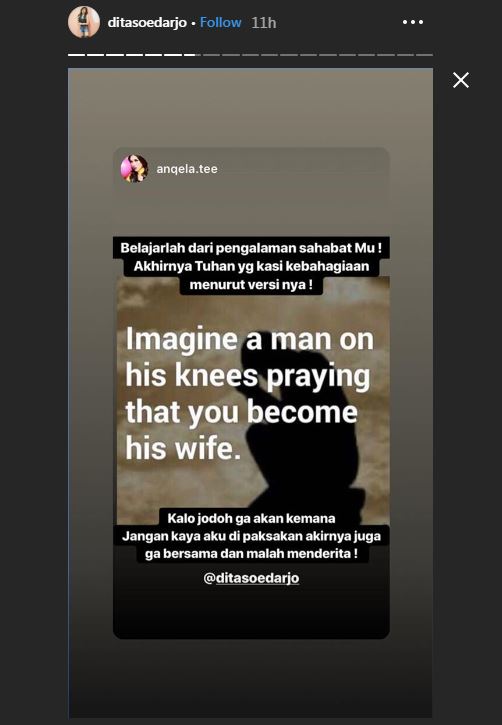This screenshot has height=725, width=502.
Task: Click the 11h timestamp beside Follow
Action: pyautogui.click(x=263, y=23)
